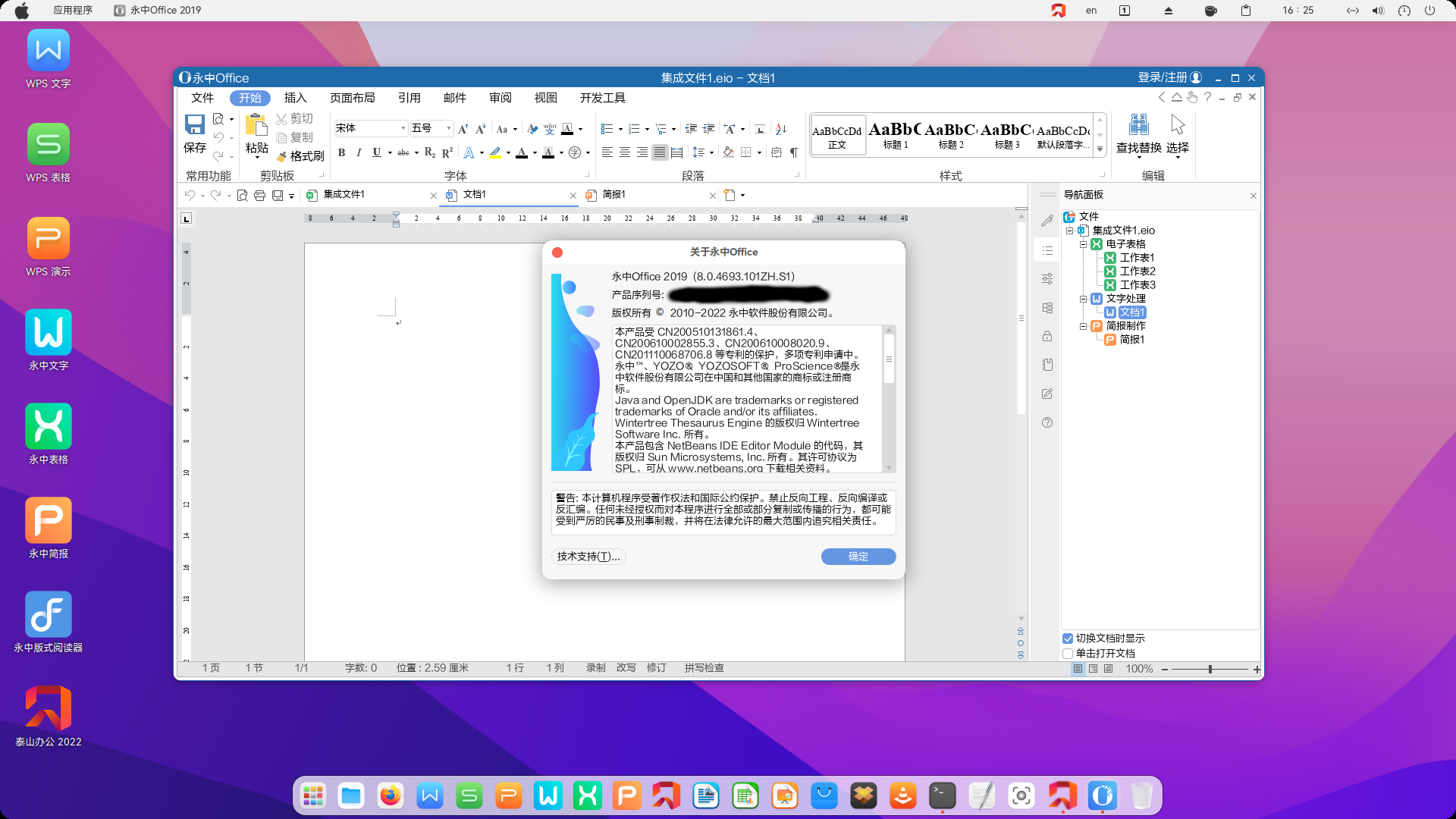
Task: Check 单击打开文档 checkbox
Action: [x=1068, y=653]
